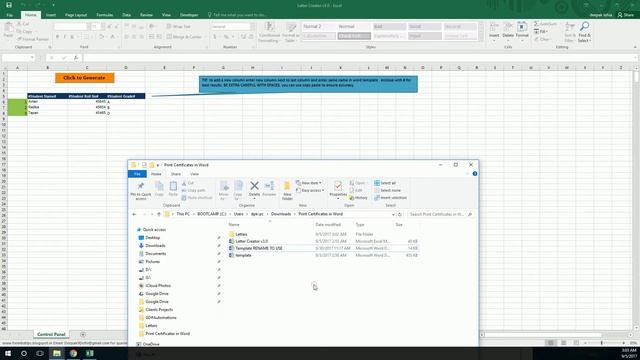Select the template Word file
The image size is (640, 360).
pyautogui.click(x=243, y=255)
